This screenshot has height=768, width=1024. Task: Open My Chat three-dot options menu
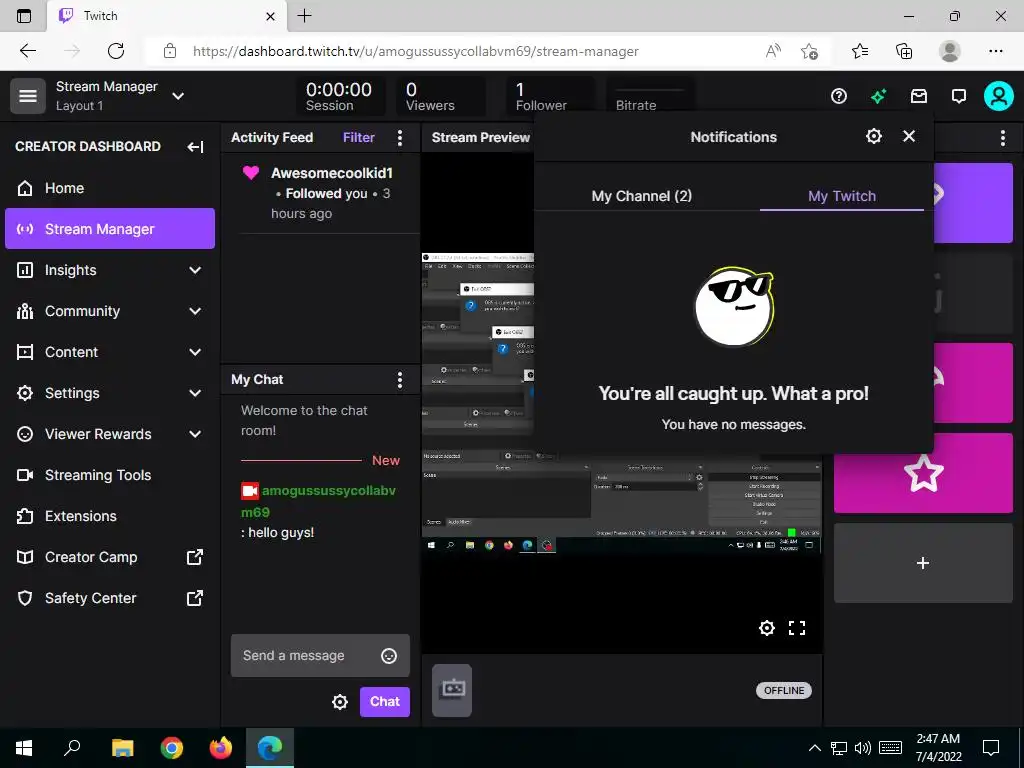[x=400, y=380]
